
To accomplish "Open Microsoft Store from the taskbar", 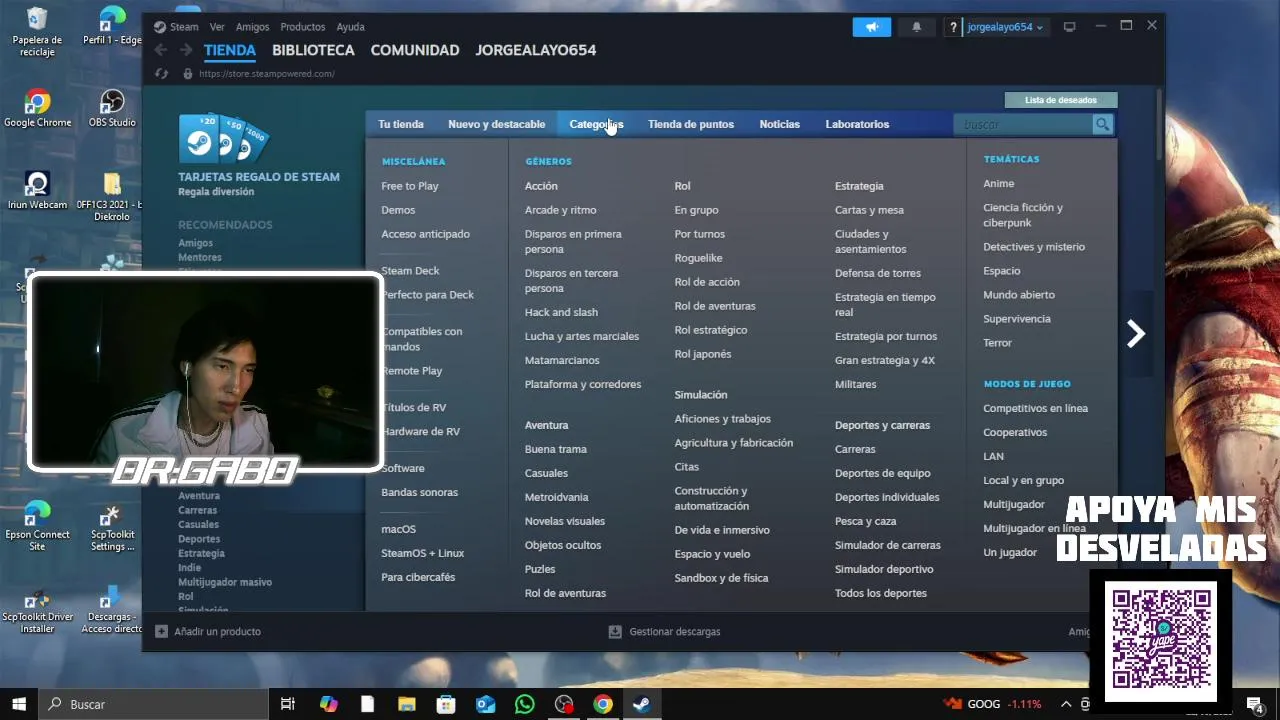I will click(x=446, y=704).
